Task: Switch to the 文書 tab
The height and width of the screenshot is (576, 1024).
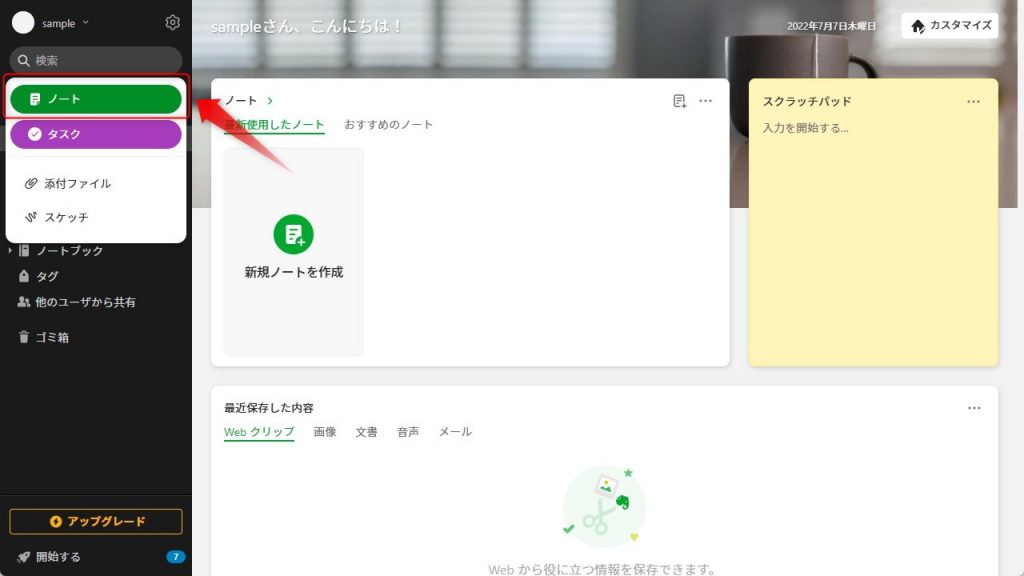Action: click(x=366, y=432)
